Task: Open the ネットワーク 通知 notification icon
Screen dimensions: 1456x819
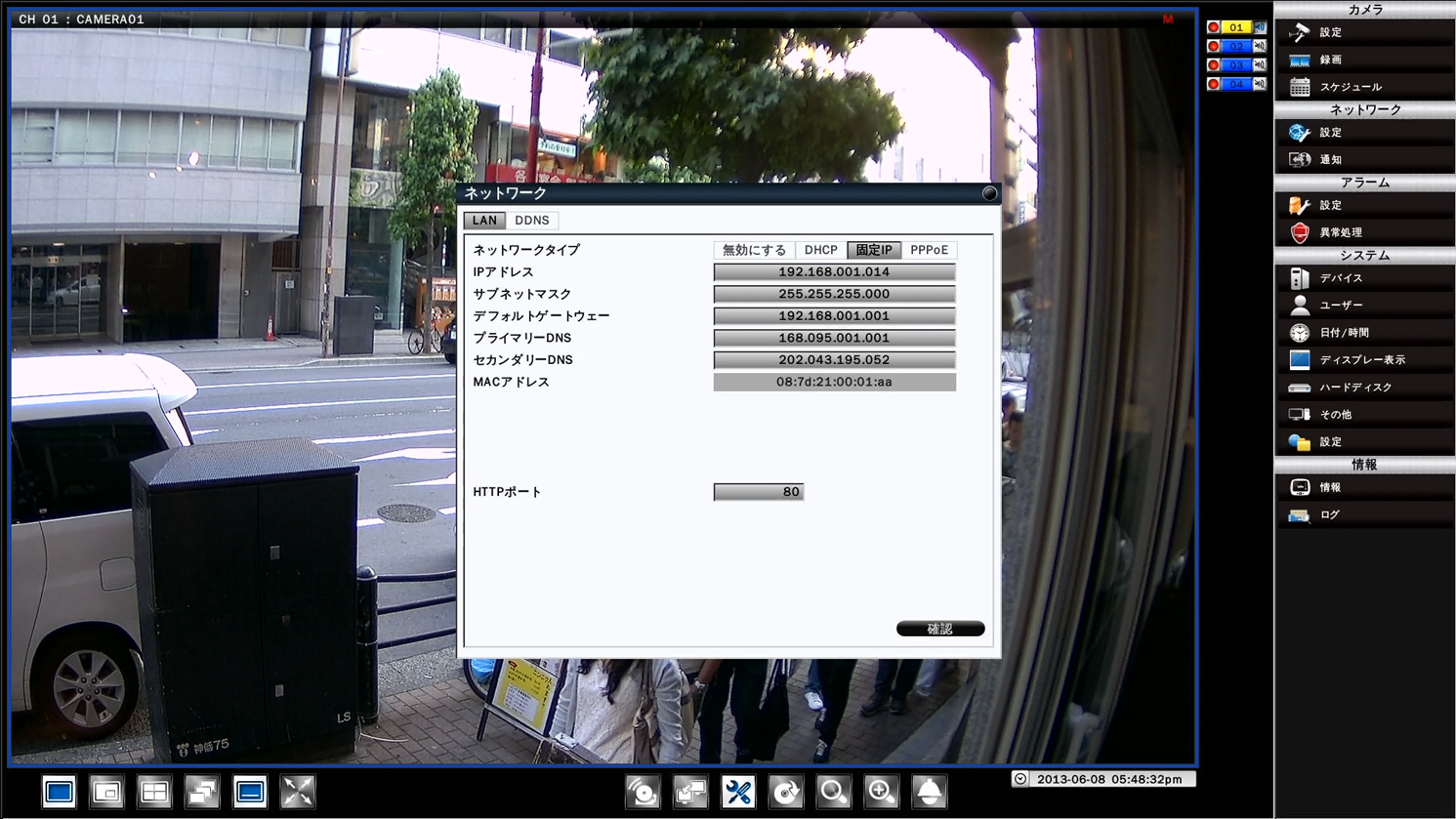Action: pos(1299,158)
